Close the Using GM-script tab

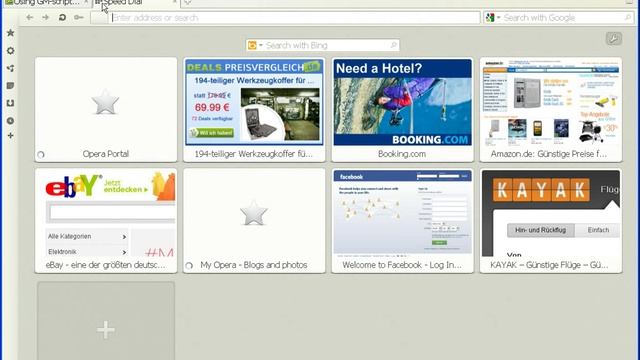coord(86,2)
